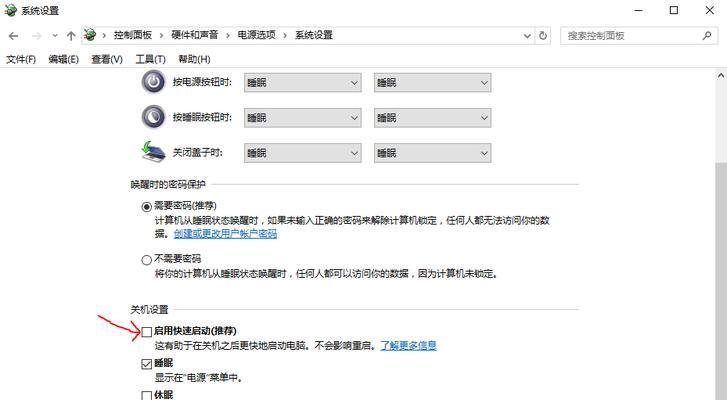Image resolution: width=727 pixels, height=400 pixels.
Task: Click the address bar control panel icon
Action: click(90, 35)
